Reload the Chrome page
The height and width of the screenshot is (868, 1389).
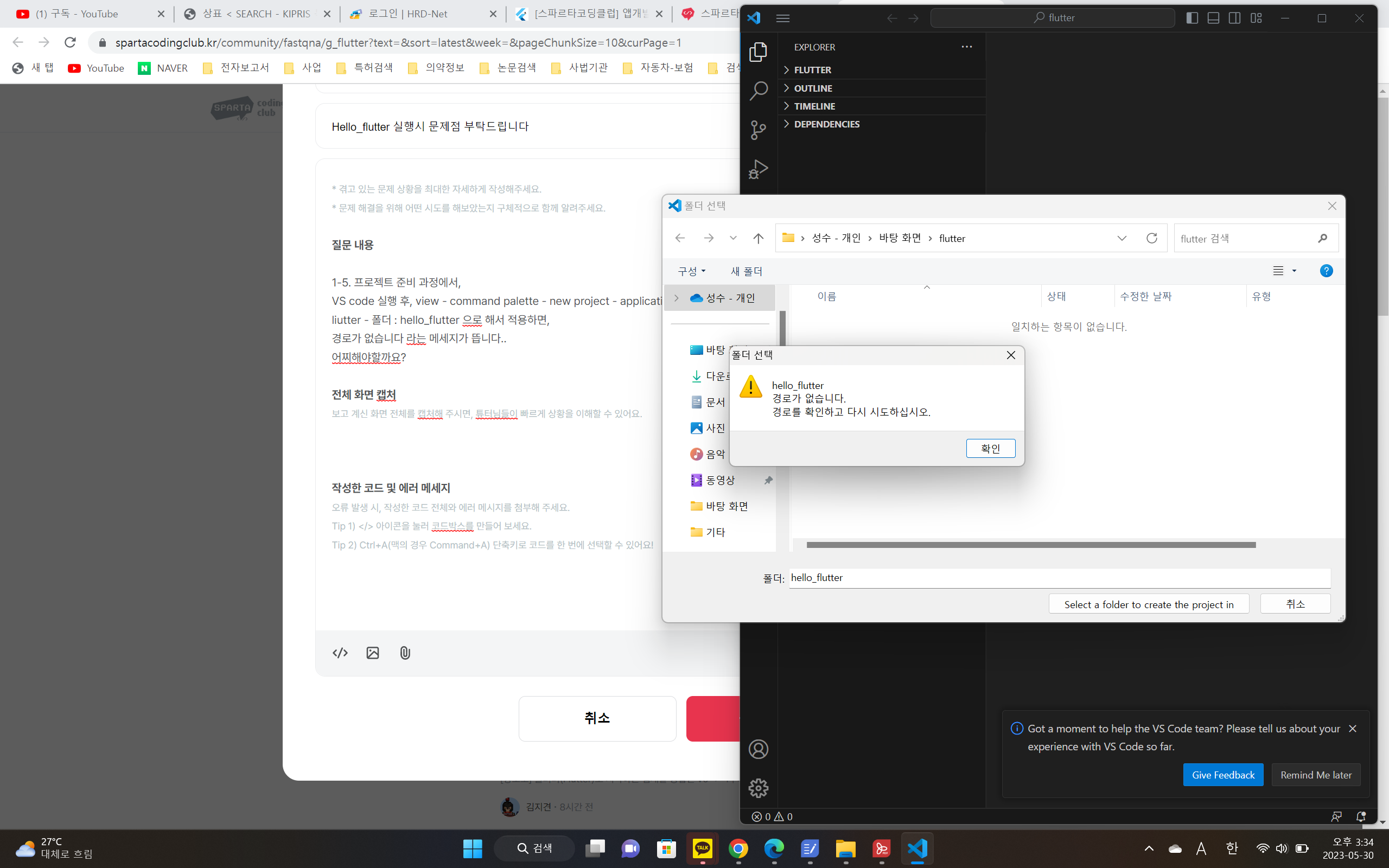coord(70,42)
